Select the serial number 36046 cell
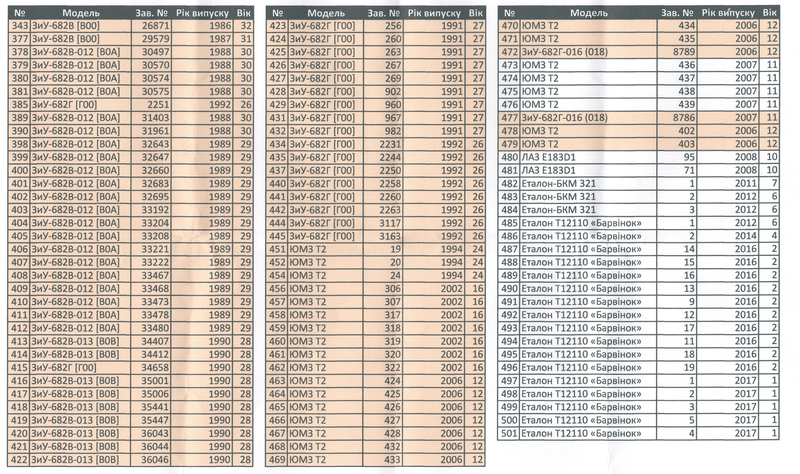This screenshot has width=800, height=474. tap(152, 460)
